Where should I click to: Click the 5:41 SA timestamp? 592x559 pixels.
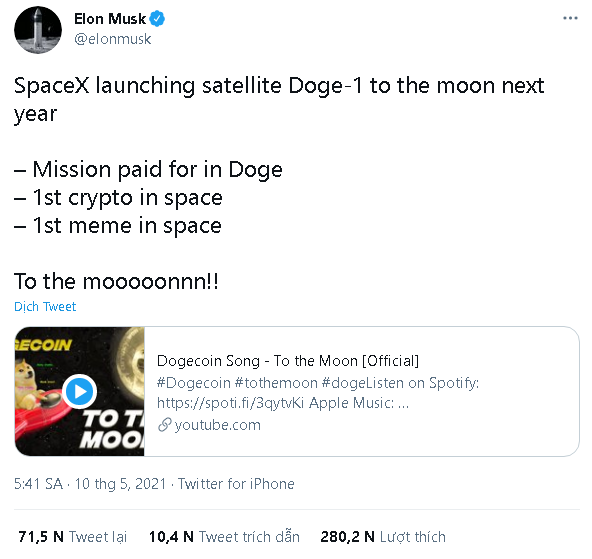(38, 484)
